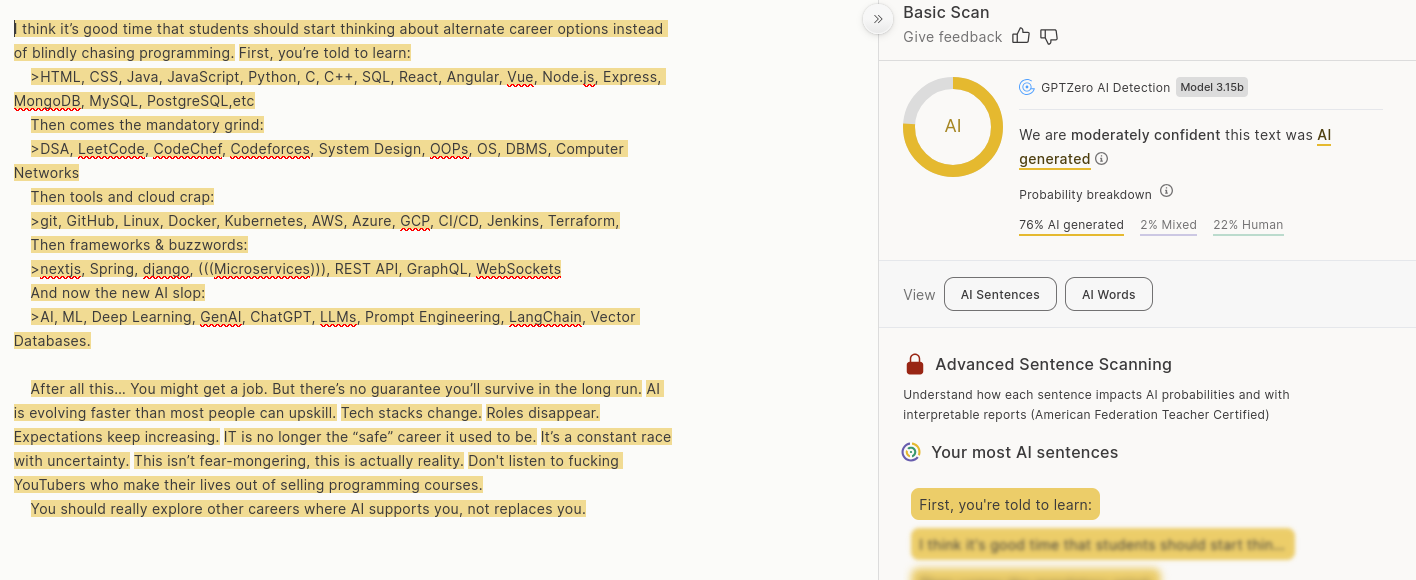
Task: Click the final sentence "You should really explore other careers"
Action: coord(308,509)
